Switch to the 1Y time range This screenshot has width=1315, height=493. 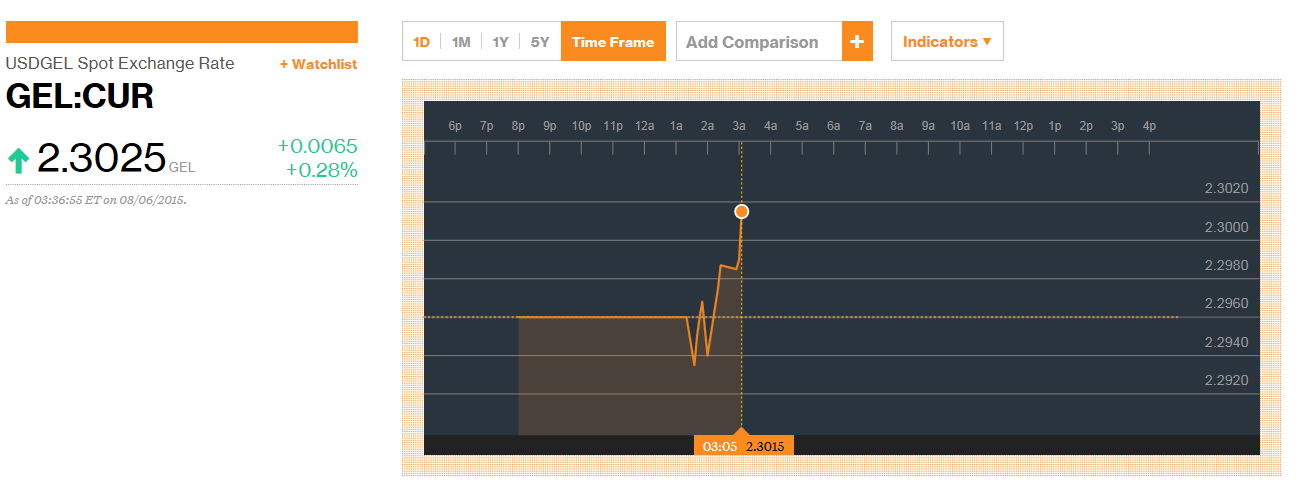click(x=501, y=42)
